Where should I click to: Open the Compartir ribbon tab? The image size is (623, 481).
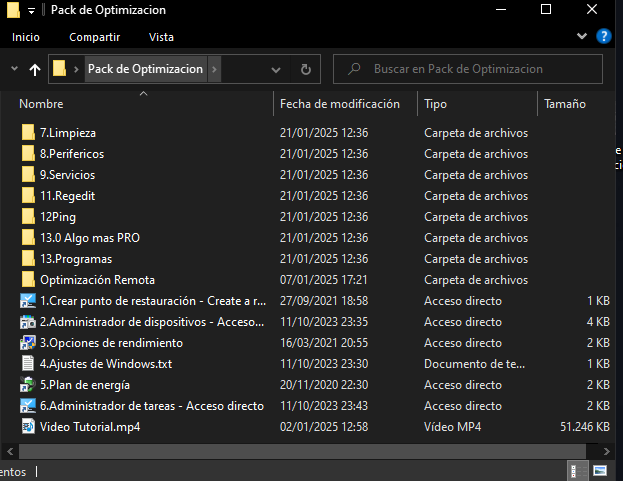click(95, 37)
